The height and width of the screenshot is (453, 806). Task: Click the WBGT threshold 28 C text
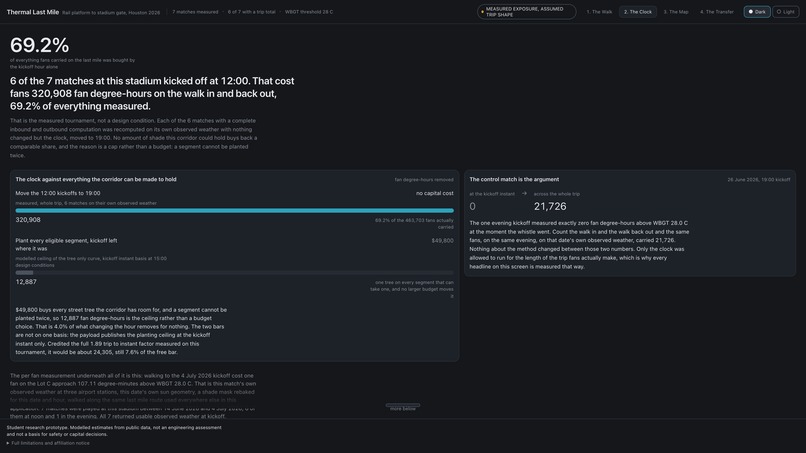[309, 12]
